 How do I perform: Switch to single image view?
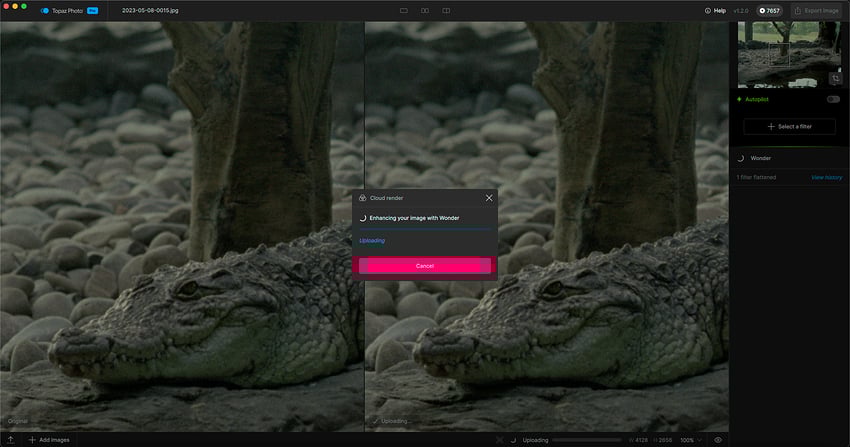(404, 10)
